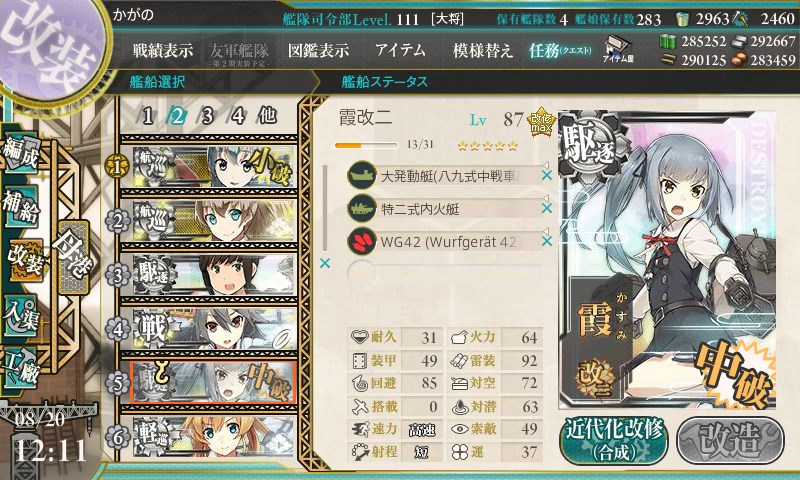Click the 近代化改修 modernization button

tap(614, 440)
